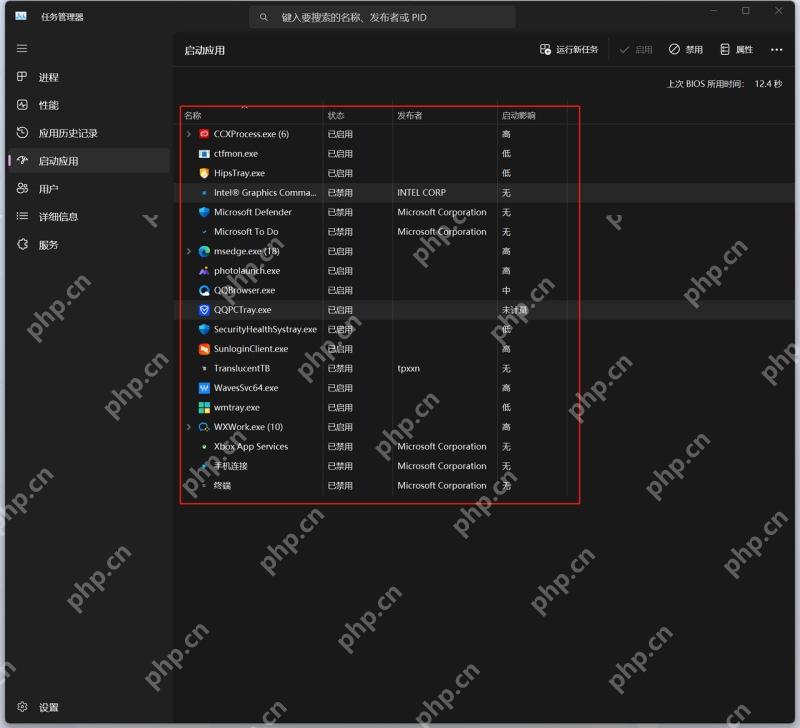Click the photolaunch.exe icon
Screen dimensions: 800x728
(204, 271)
